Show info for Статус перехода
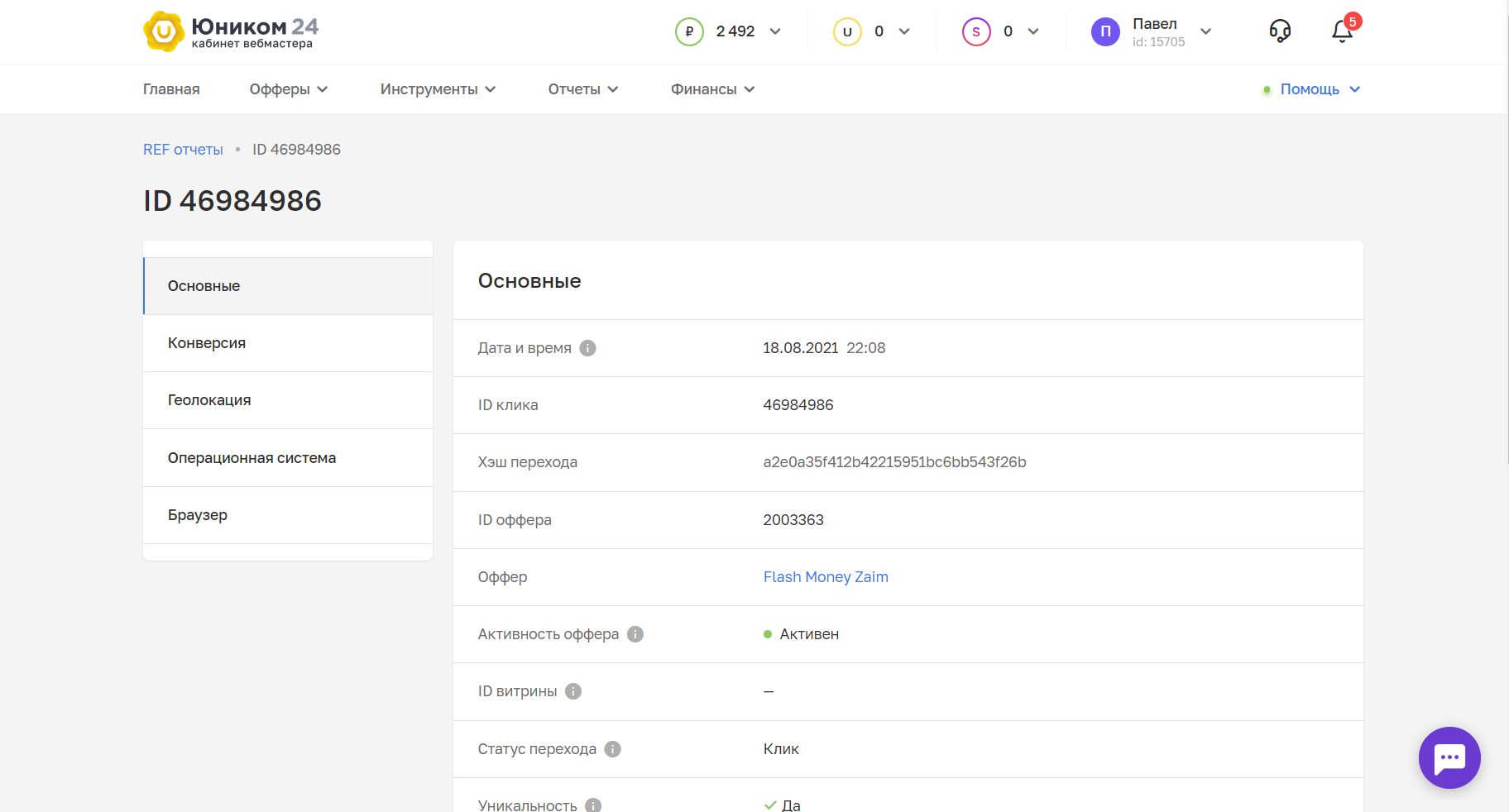The width and height of the screenshot is (1509, 812). 612,749
